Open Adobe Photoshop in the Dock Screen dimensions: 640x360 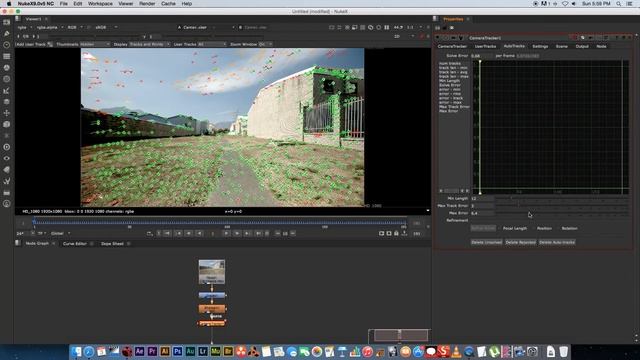[178, 351]
